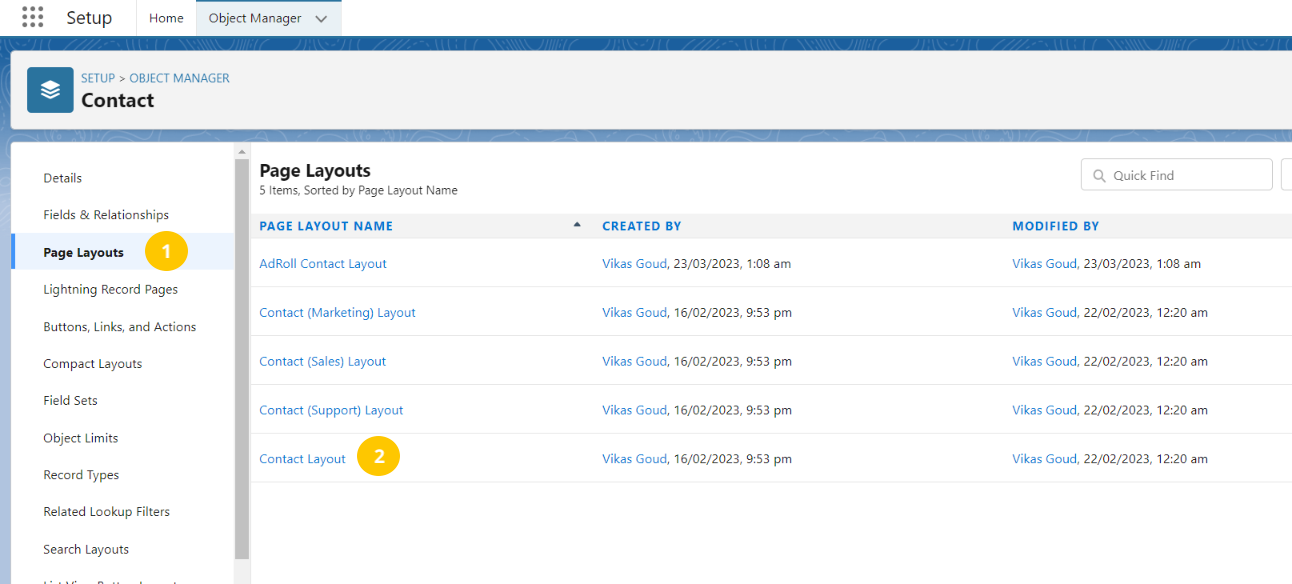Open the AdRoll Contact Layout link
The height and width of the screenshot is (584, 1292).
tap(323, 264)
